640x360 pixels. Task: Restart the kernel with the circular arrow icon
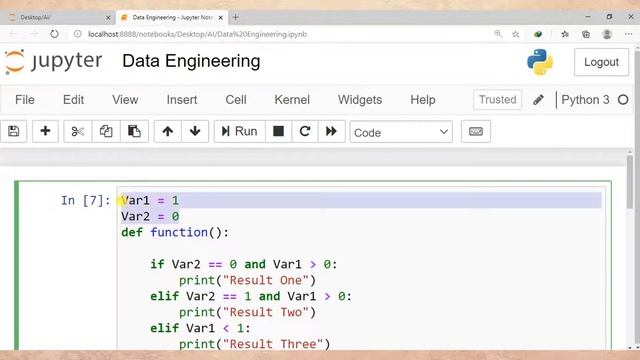(x=305, y=131)
